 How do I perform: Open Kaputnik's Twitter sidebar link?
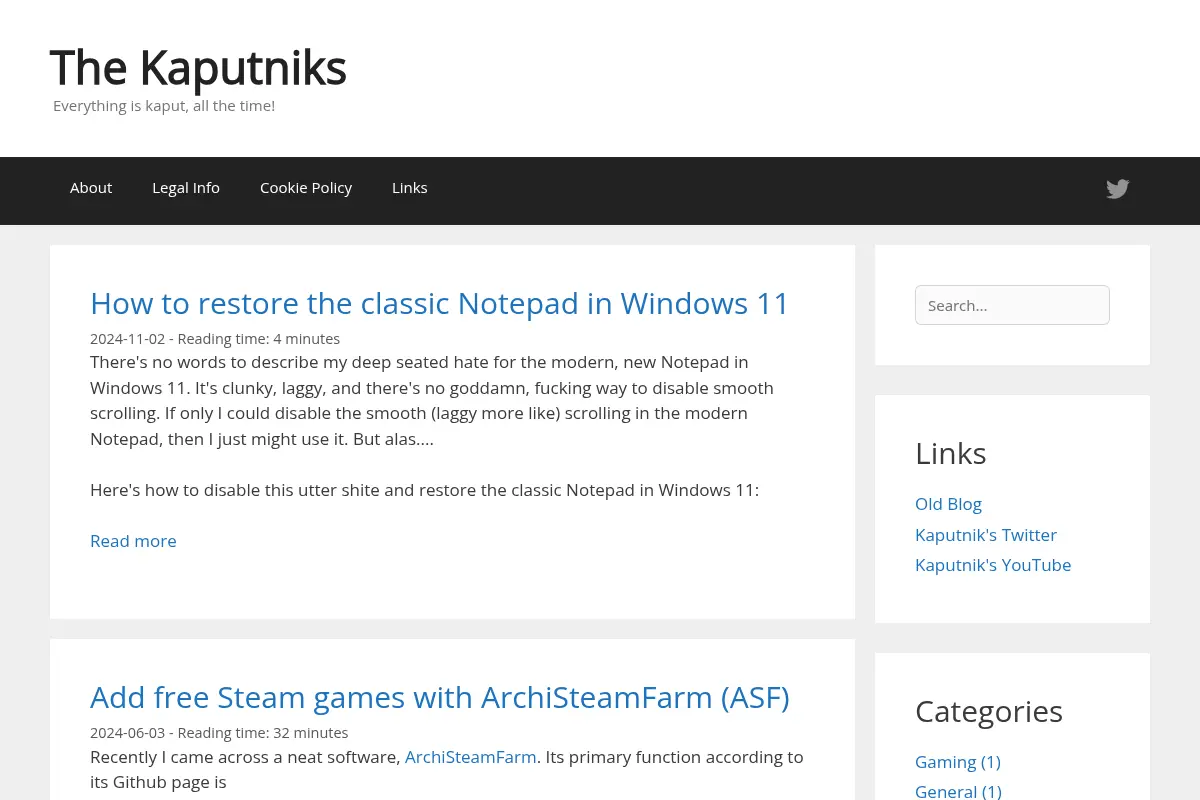tap(986, 535)
